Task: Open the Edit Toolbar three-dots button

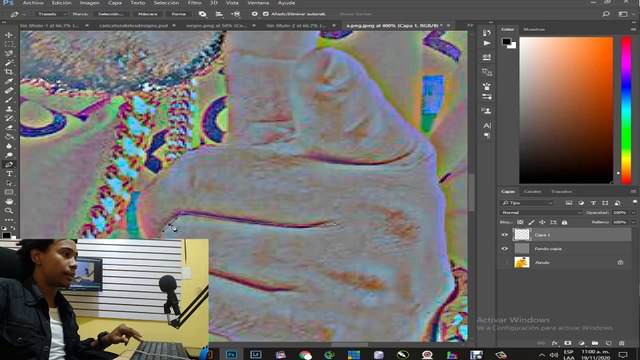Action: point(9,220)
